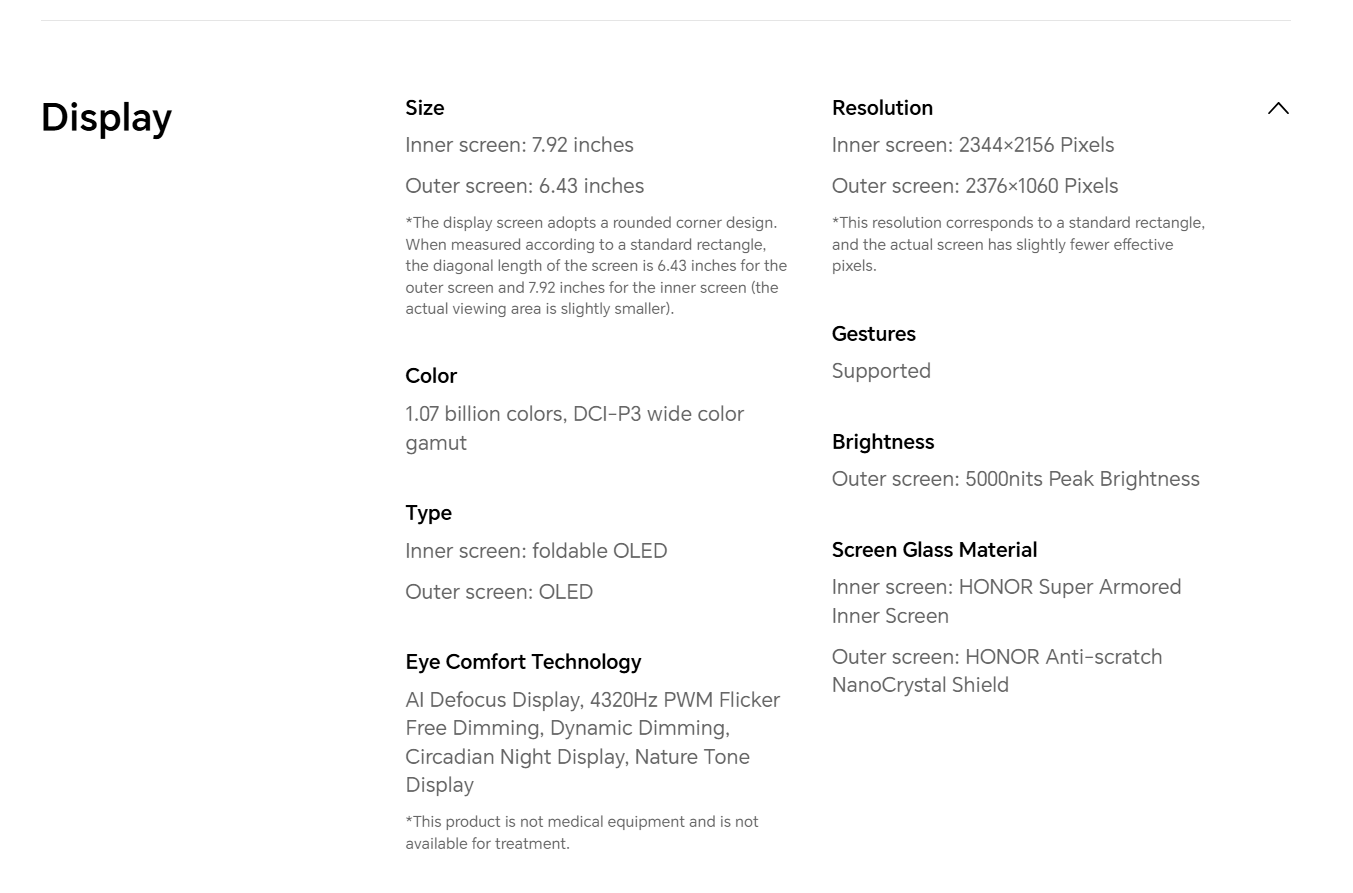This screenshot has width=1353, height=893.
Task: Click the Size spec label
Action: [x=425, y=108]
